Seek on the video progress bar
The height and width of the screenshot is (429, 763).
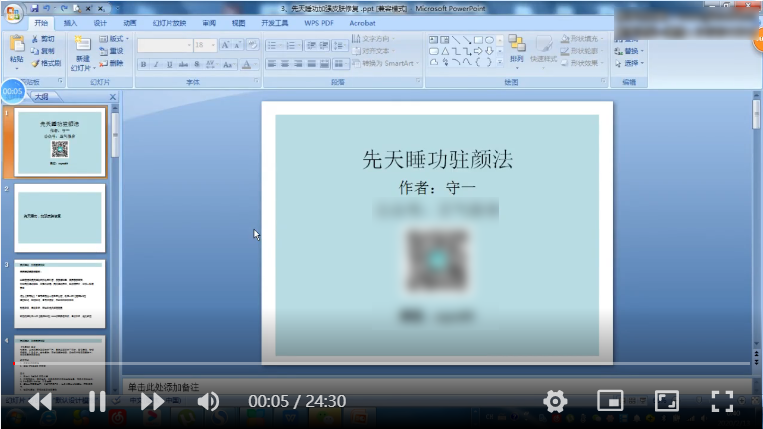382,363
